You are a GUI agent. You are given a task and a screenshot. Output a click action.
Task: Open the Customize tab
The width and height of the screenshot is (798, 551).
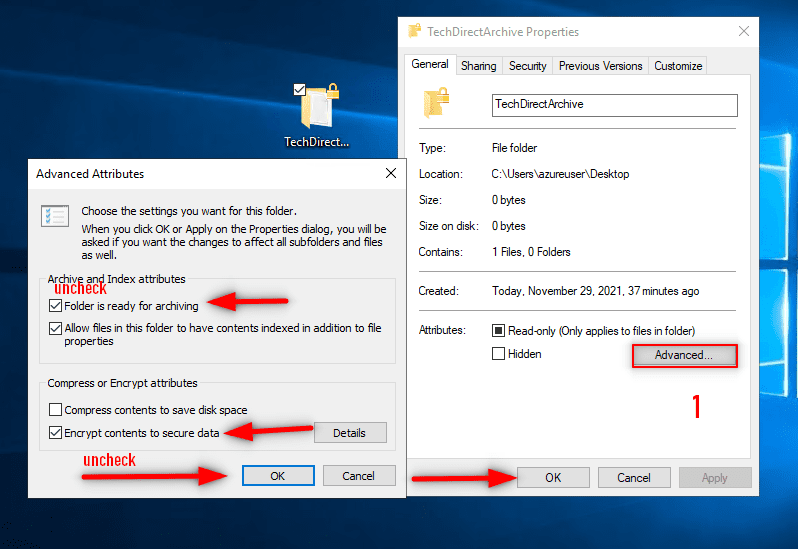tap(678, 66)
